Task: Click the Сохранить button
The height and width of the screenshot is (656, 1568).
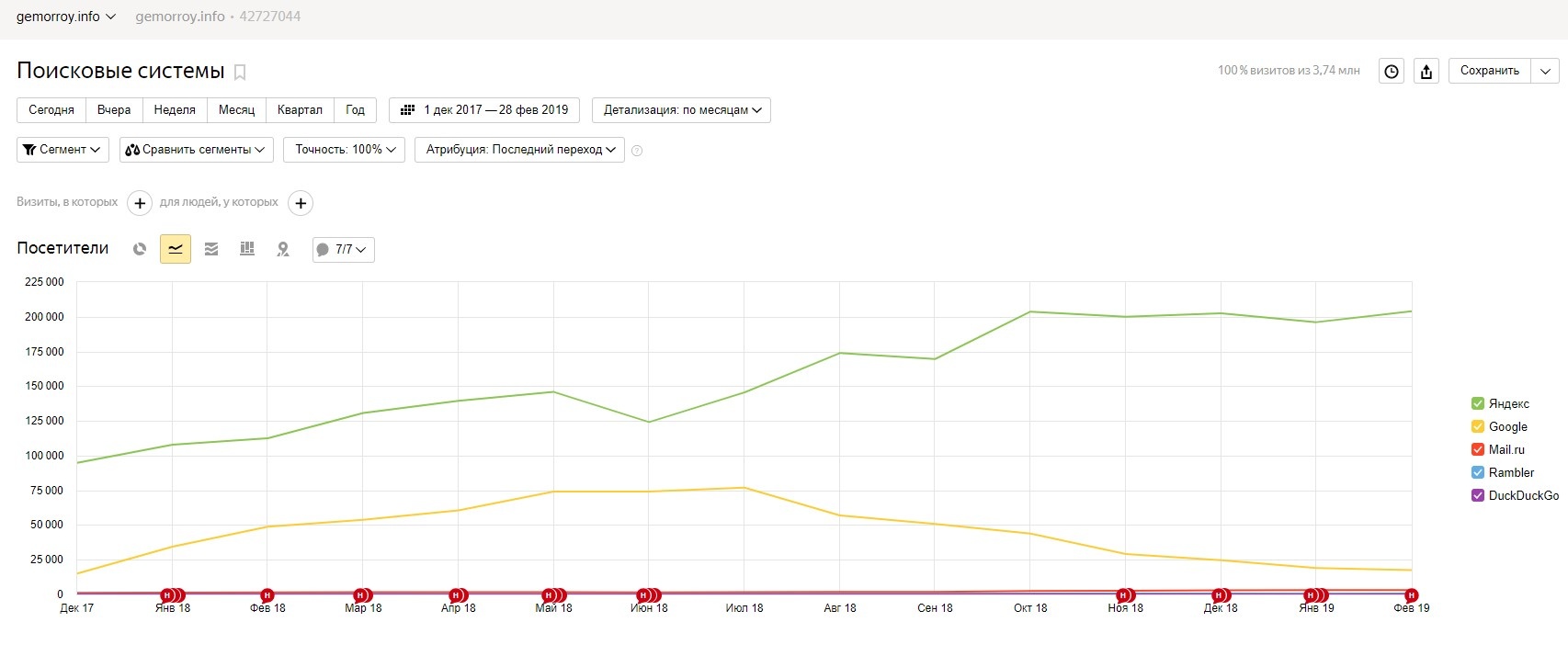Action: (x=1489, y=71)
